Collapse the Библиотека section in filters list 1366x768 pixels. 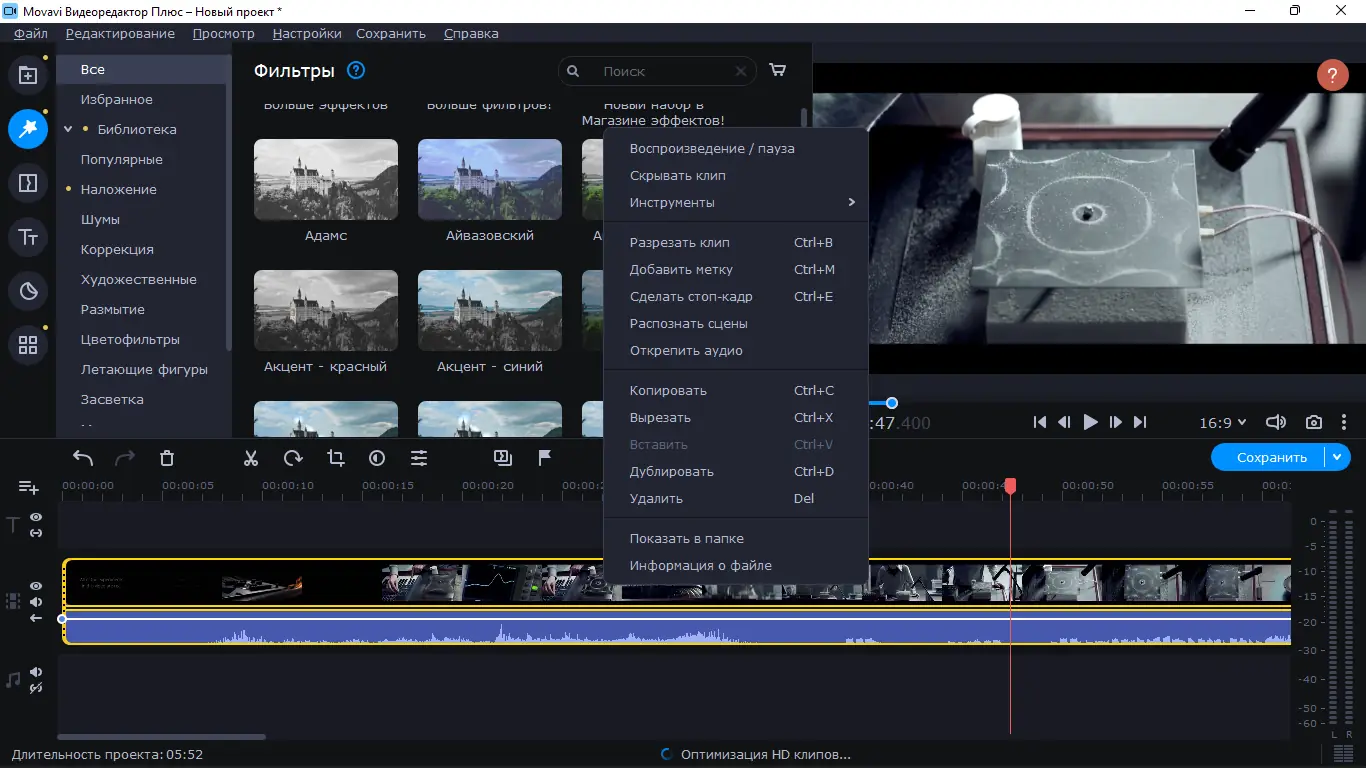(68, 129)
